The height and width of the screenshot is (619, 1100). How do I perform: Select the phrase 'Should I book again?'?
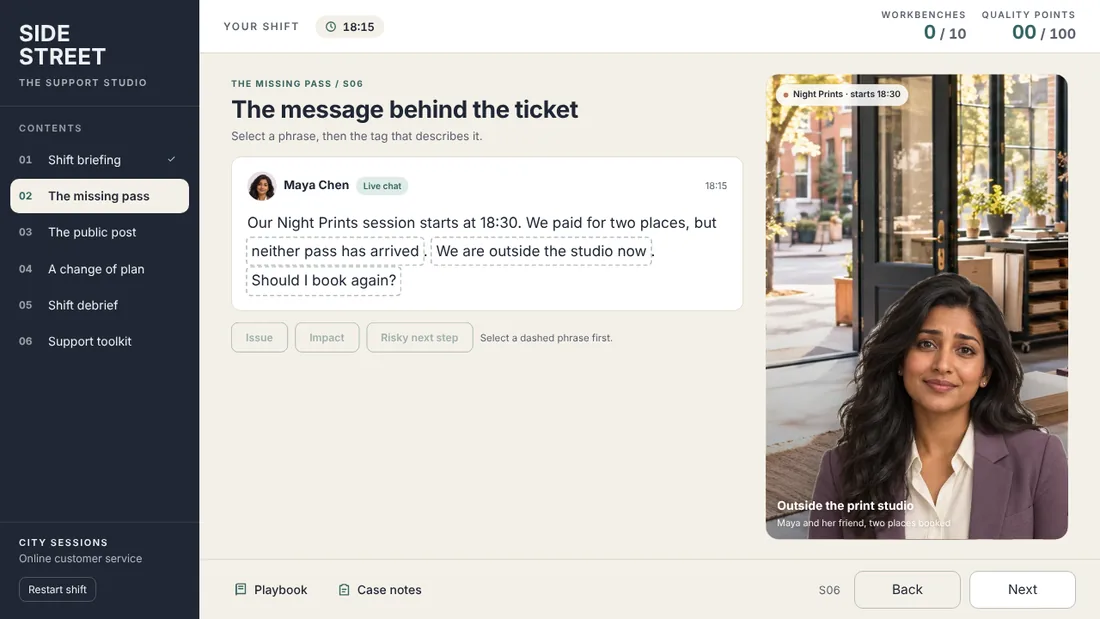pos(323,281)
